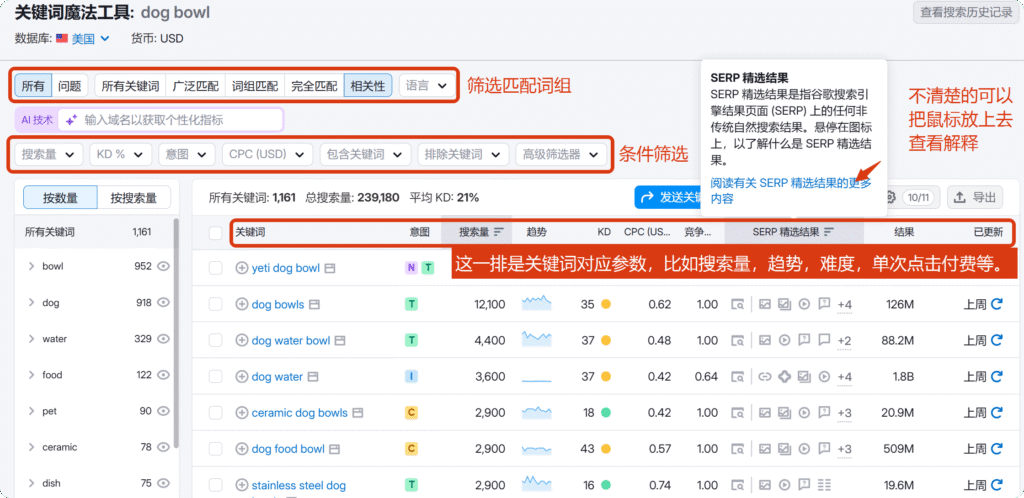The height and width of the screenshot is (498, 1024).
Task: Click the 10/11 columns counter
Action: click(920, 197)
